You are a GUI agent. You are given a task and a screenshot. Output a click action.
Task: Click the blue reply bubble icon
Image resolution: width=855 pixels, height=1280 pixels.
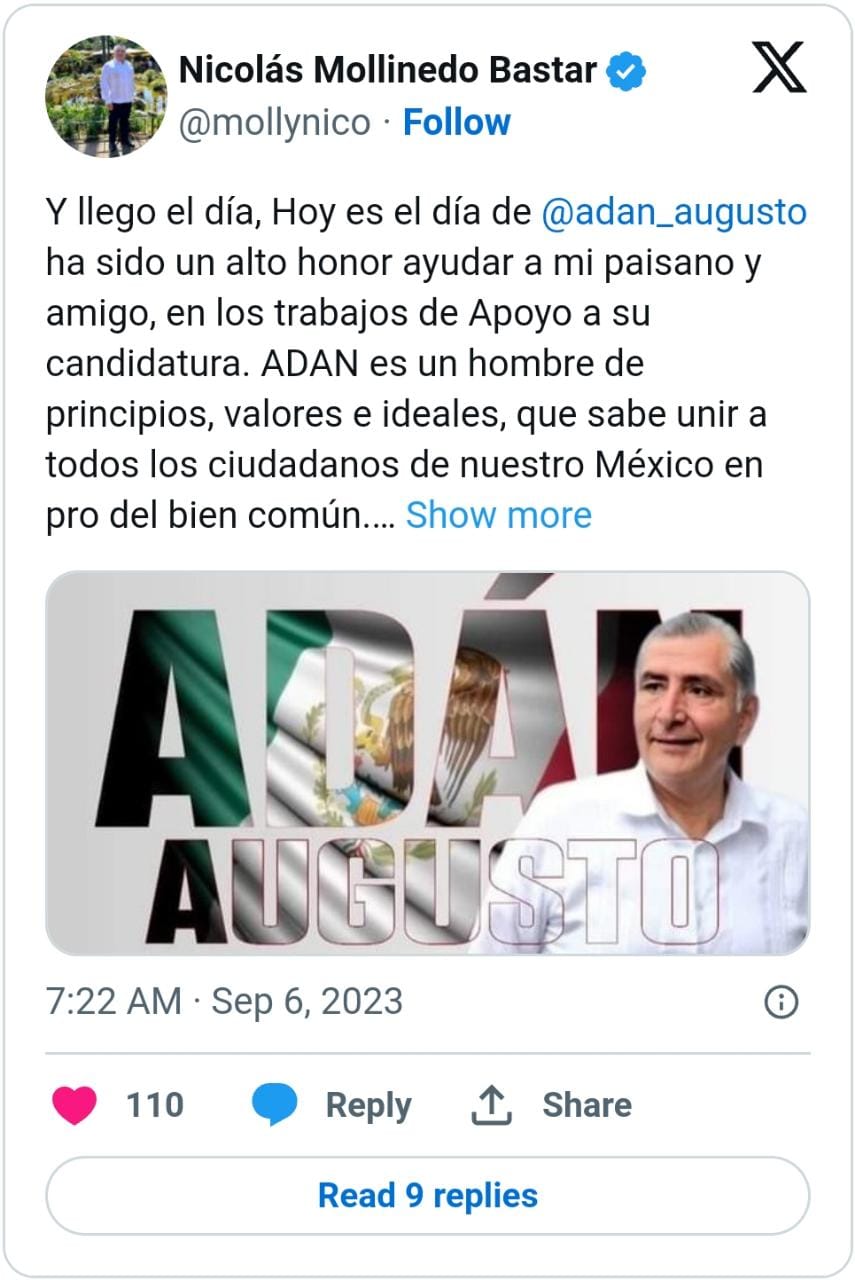point(274,1105)
